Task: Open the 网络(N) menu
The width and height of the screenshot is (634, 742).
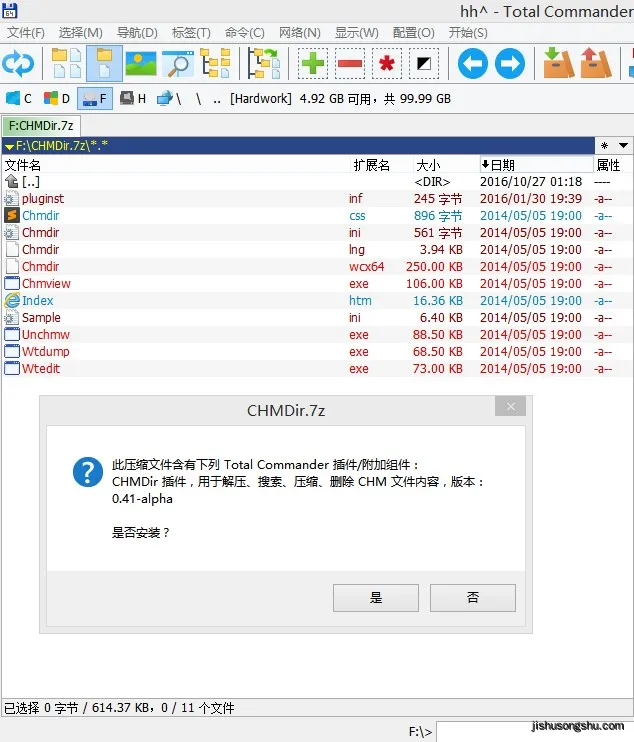Action: pos(299,33)
